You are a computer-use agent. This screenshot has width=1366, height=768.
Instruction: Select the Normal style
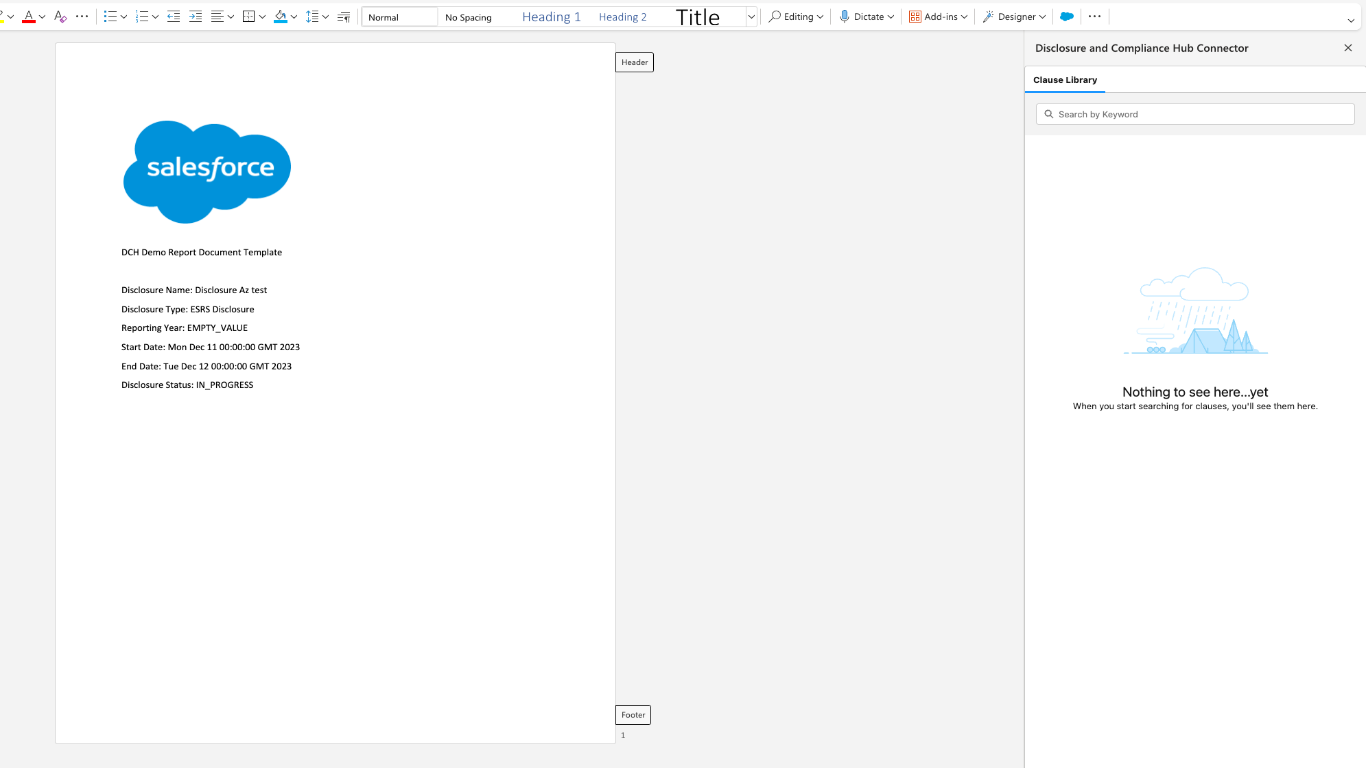click(400, 17)
